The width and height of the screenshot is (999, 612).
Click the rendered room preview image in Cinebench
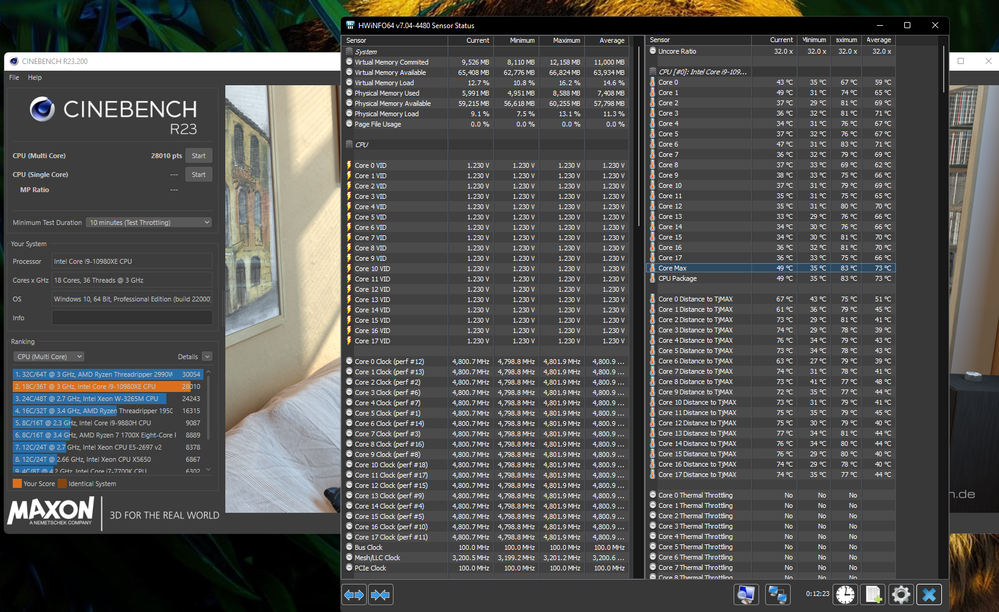click(282, 299)
